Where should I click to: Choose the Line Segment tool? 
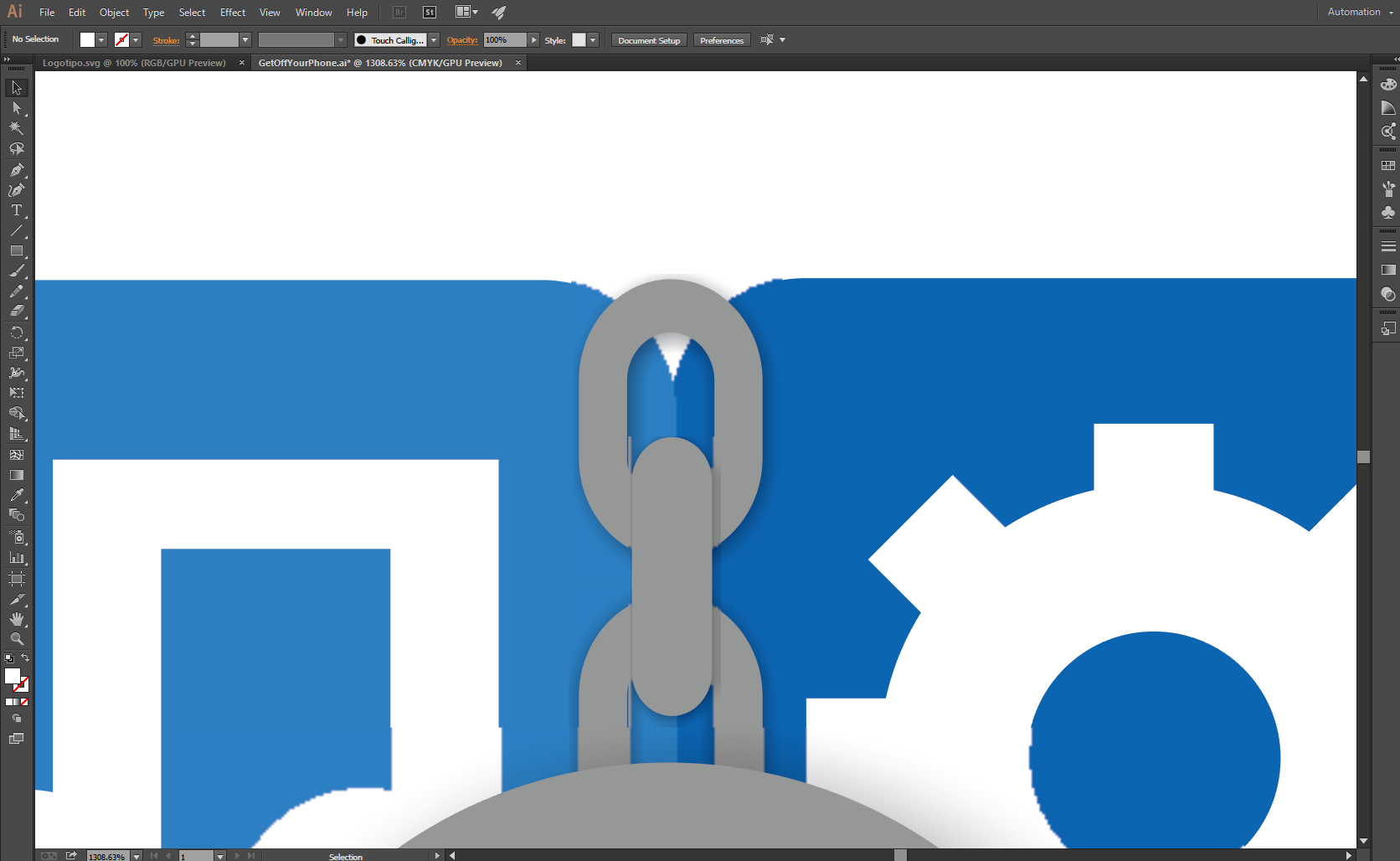pyautogui.click(x=17, y=230)
